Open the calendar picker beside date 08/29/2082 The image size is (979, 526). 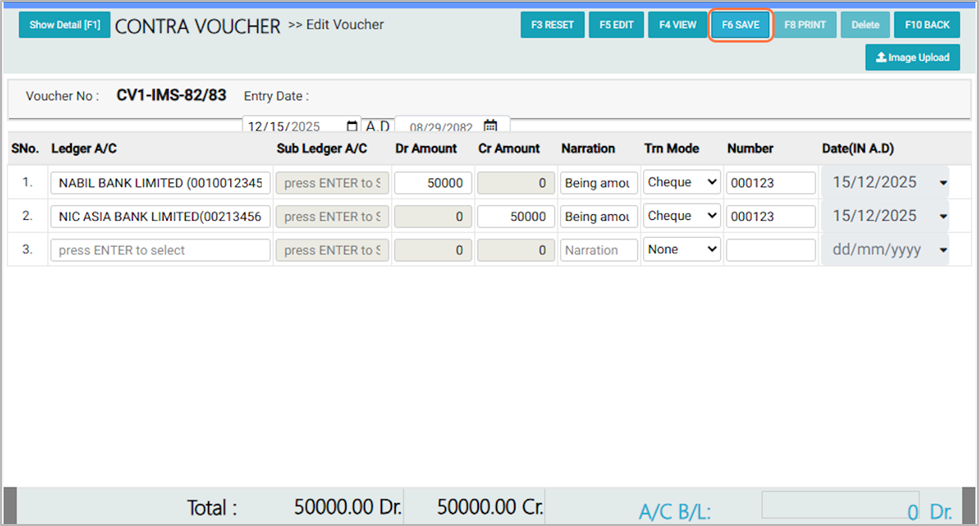click(490, 127)
